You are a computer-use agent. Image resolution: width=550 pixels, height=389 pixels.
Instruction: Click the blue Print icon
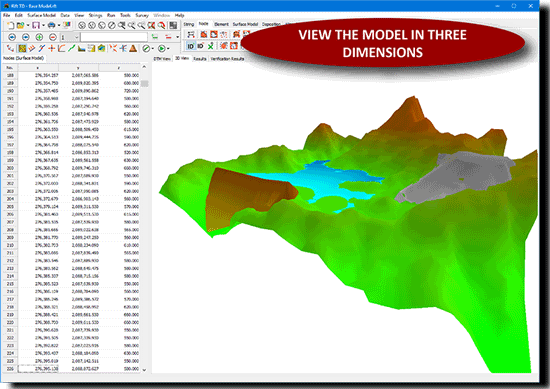click(51, 25)
